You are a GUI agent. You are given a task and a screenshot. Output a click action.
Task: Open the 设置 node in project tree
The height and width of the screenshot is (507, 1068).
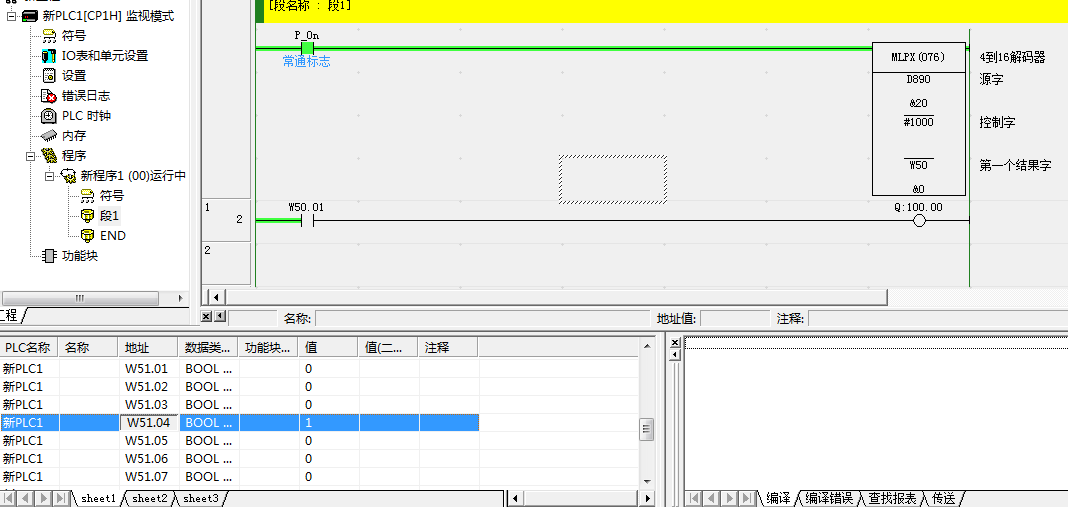click(x=73, y=76)
